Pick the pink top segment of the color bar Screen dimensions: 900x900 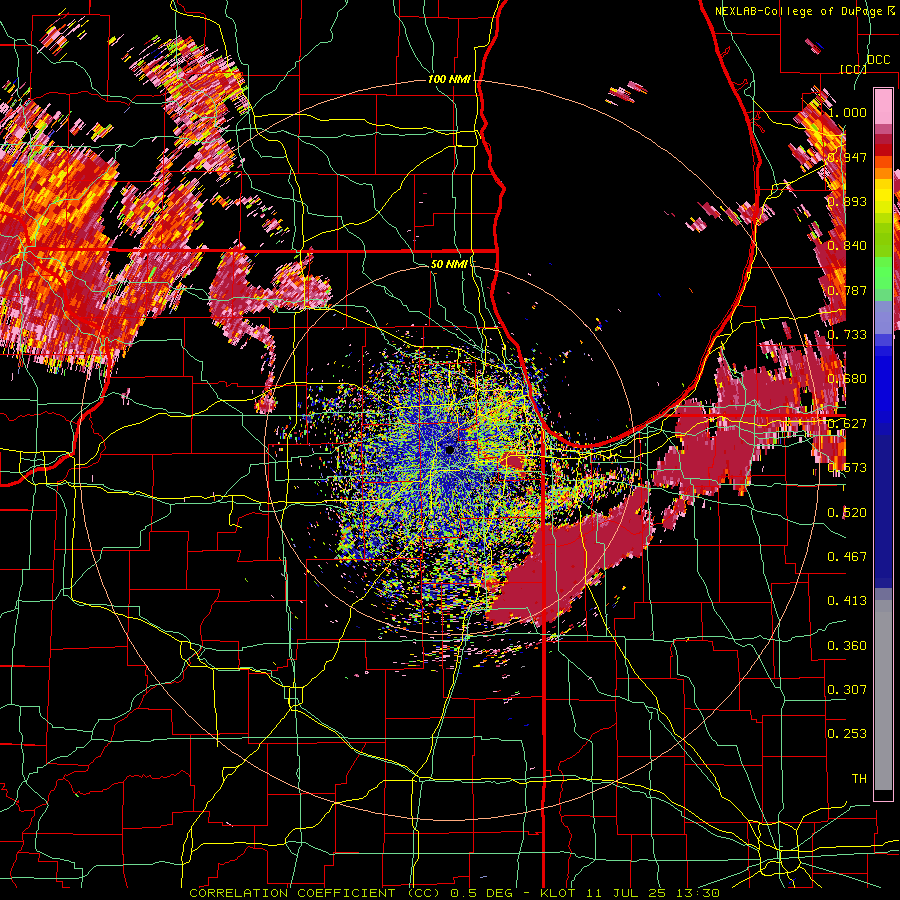click(x=883, y=107)
